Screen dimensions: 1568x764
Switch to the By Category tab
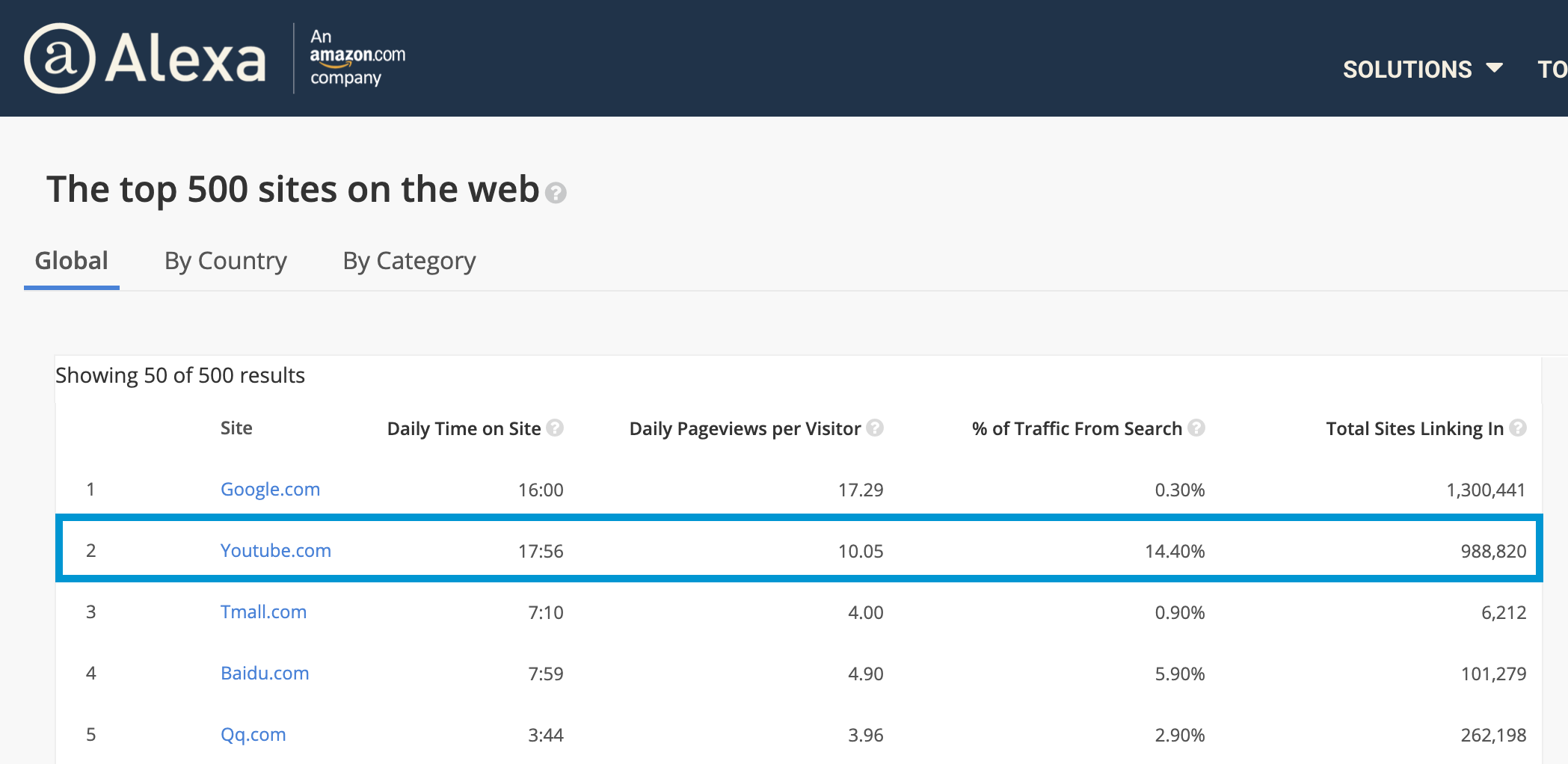point(409,261)
